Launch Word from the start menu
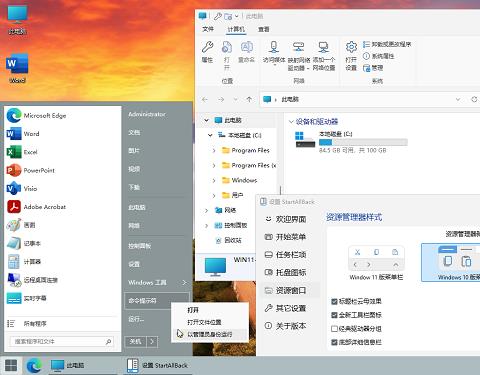This screenshot has width=480, height=375. pos(62,134)
